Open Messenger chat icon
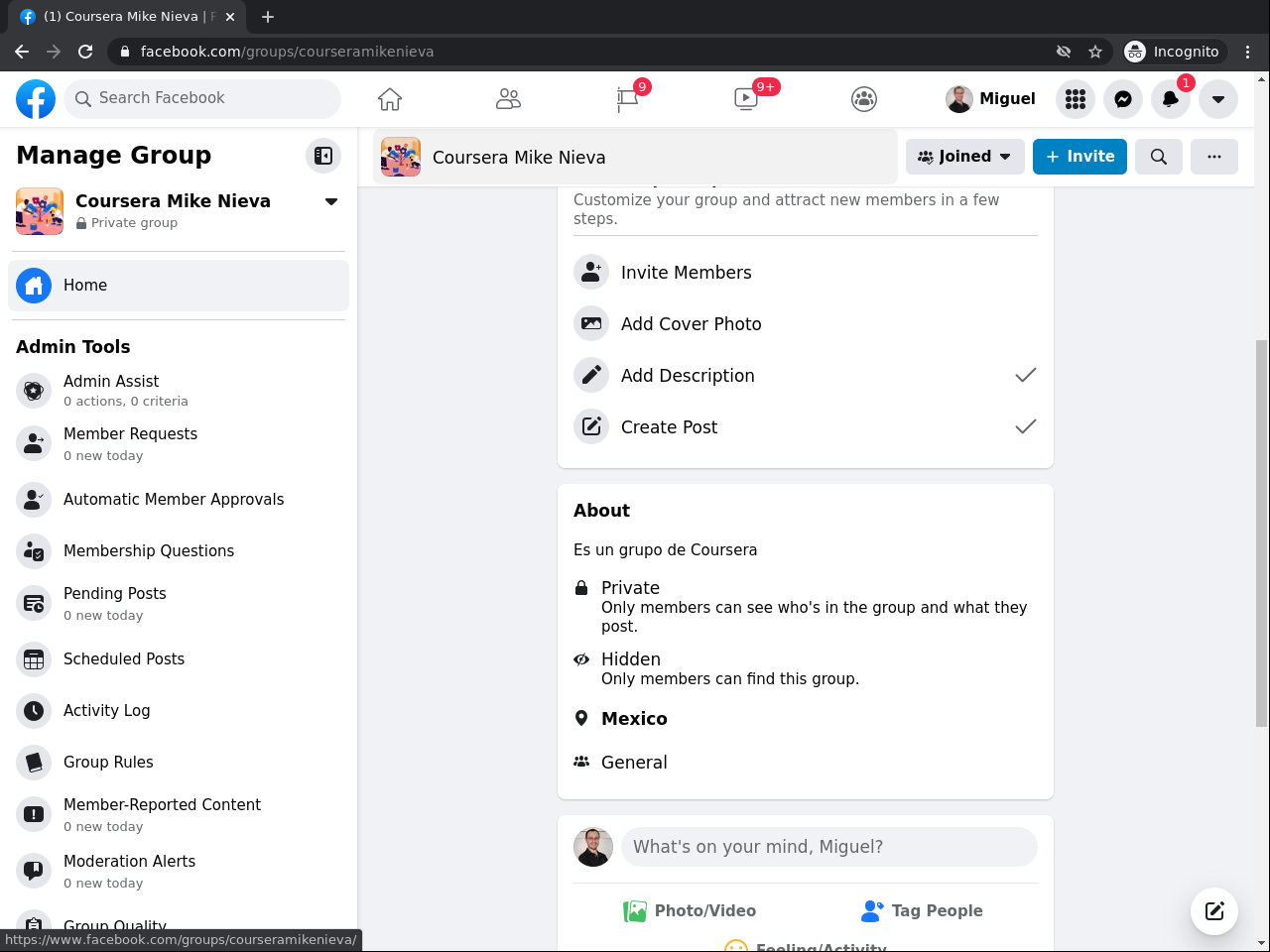This screenshot has height=952, width=1270. click(x=1123, y=99)
